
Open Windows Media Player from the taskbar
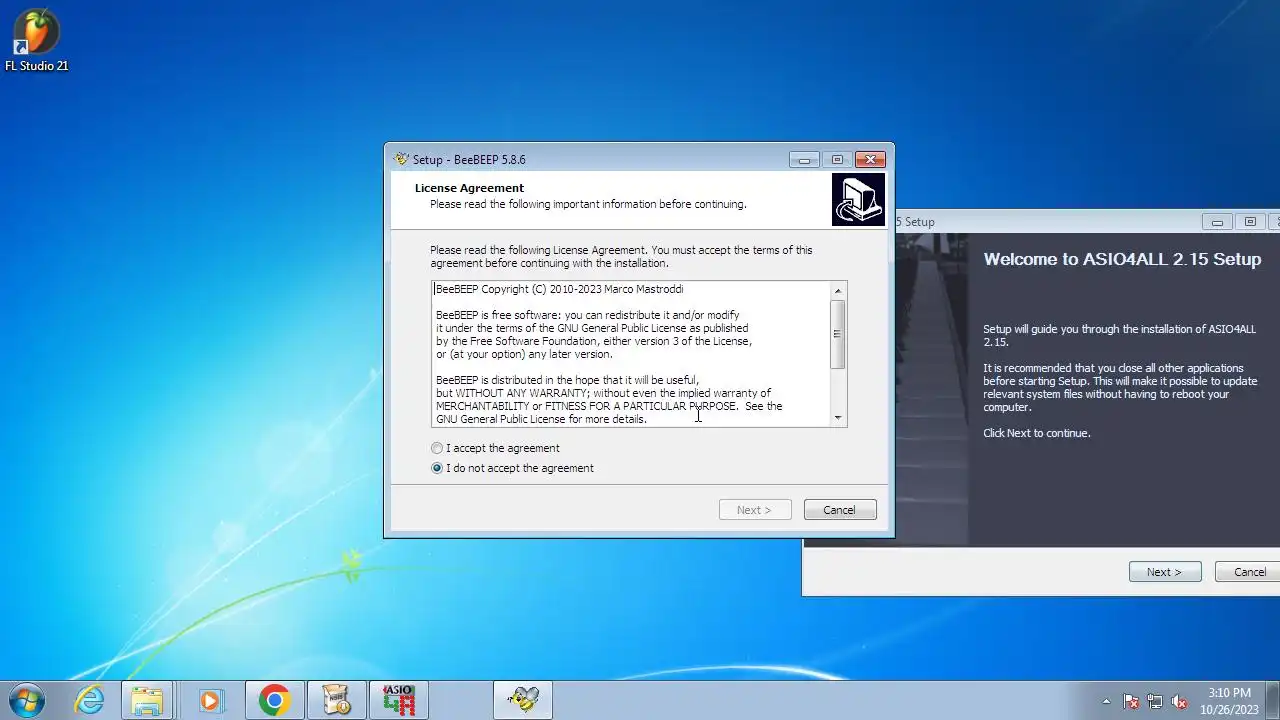click(210, 701)
